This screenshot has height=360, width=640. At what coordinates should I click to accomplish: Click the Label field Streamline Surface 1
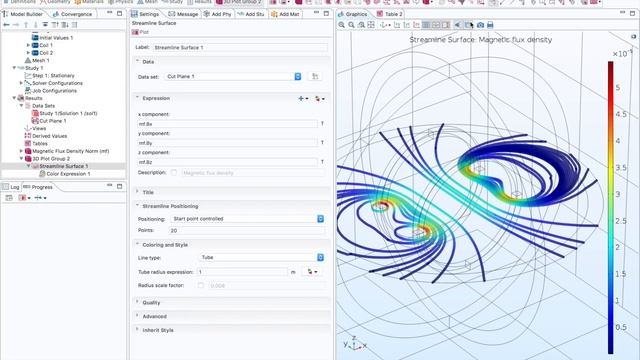[x=240, y=47]
